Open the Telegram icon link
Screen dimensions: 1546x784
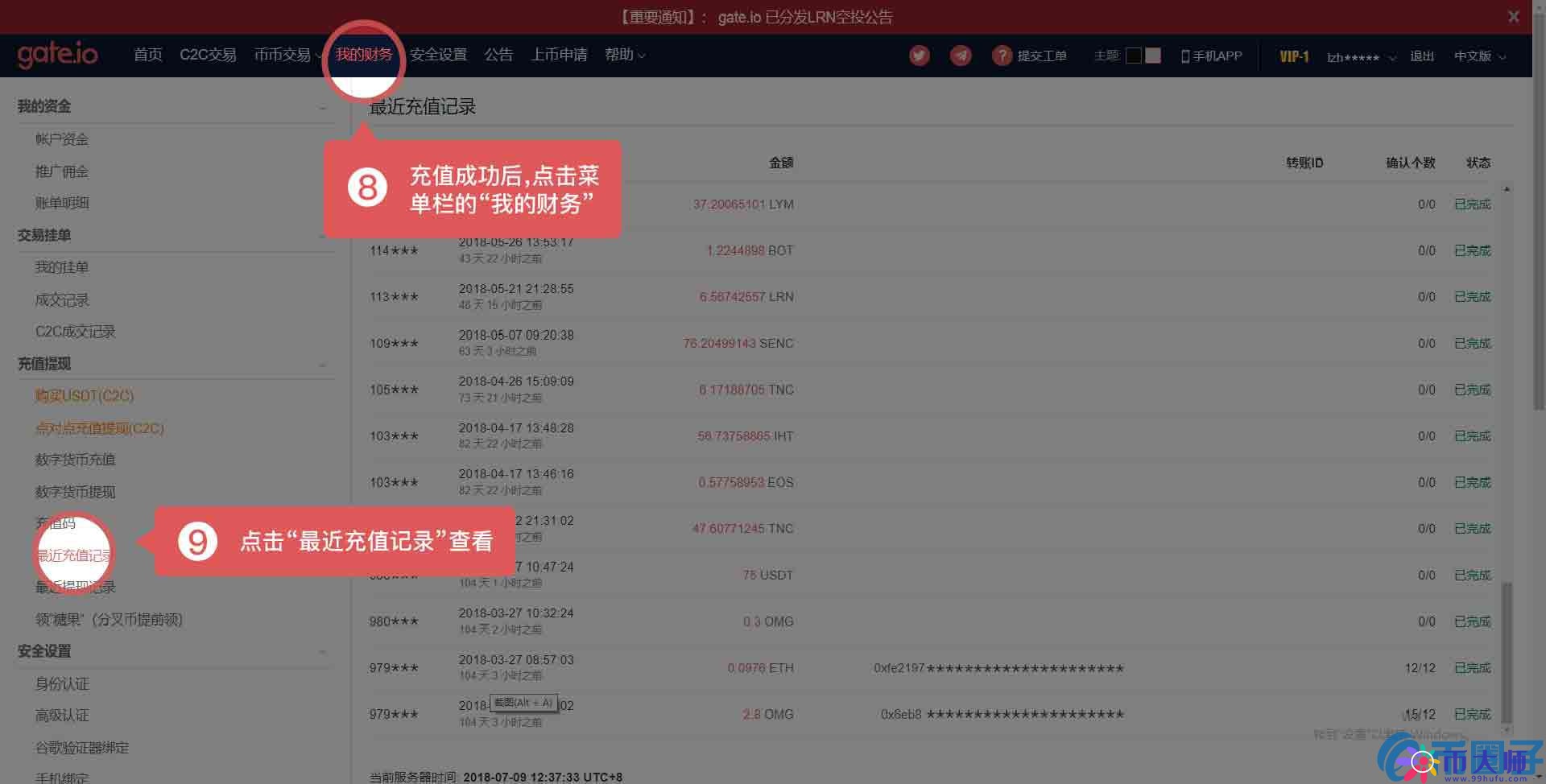click(961, 56)
